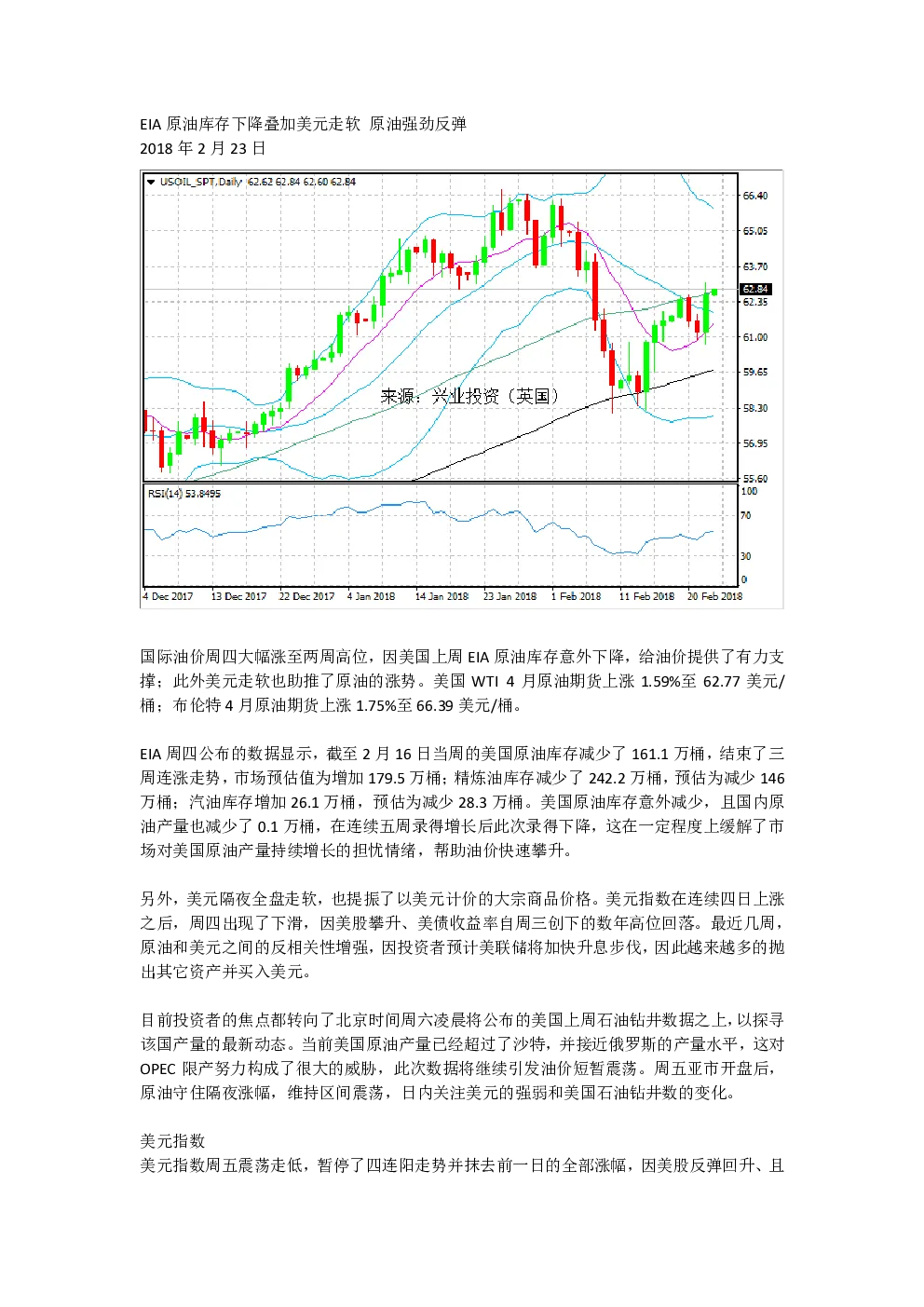This screenshot has height=1307, width=924.
Task: Click the 55.60 price axis label
Action: 755,479
